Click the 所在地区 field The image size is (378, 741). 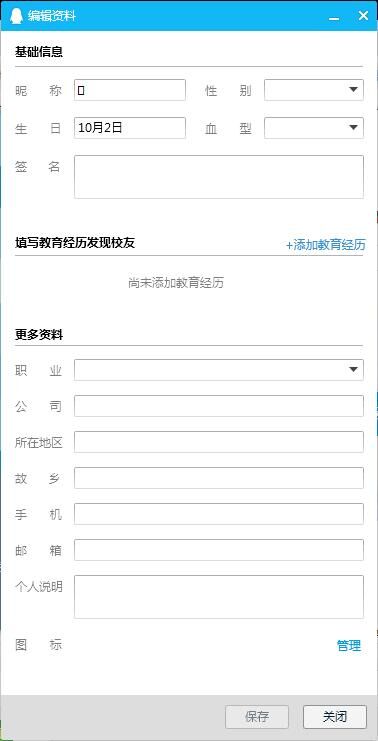click(x=219, y=442)
